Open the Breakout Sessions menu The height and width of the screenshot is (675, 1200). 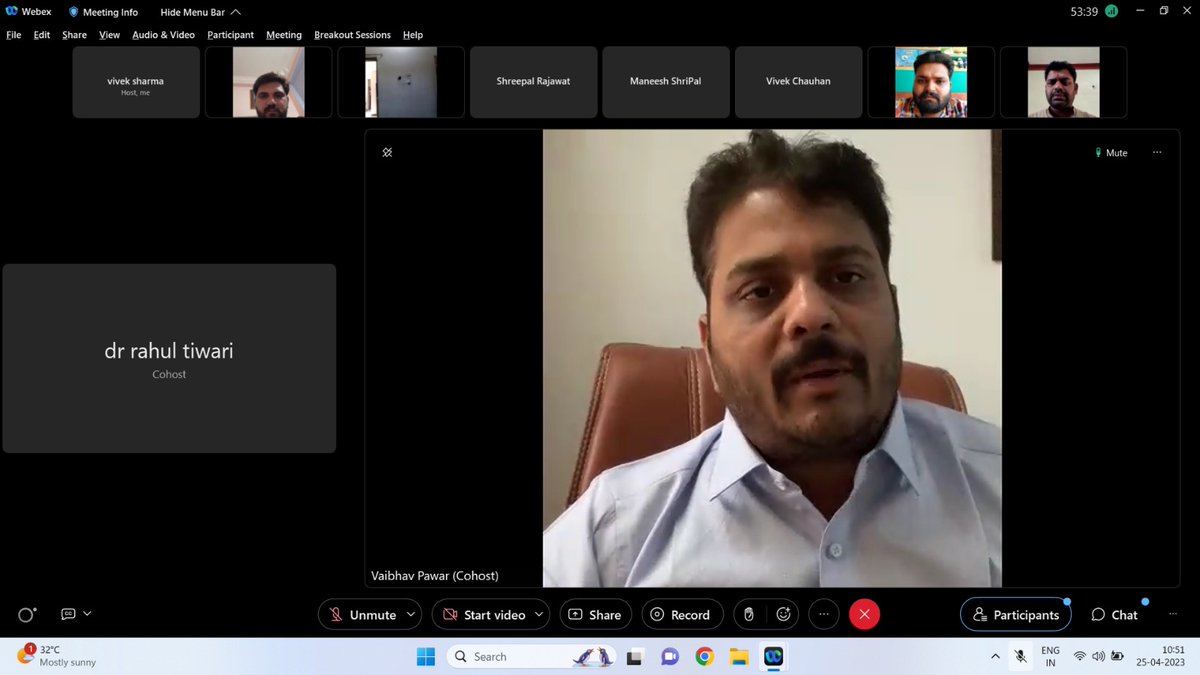point(352,35)
